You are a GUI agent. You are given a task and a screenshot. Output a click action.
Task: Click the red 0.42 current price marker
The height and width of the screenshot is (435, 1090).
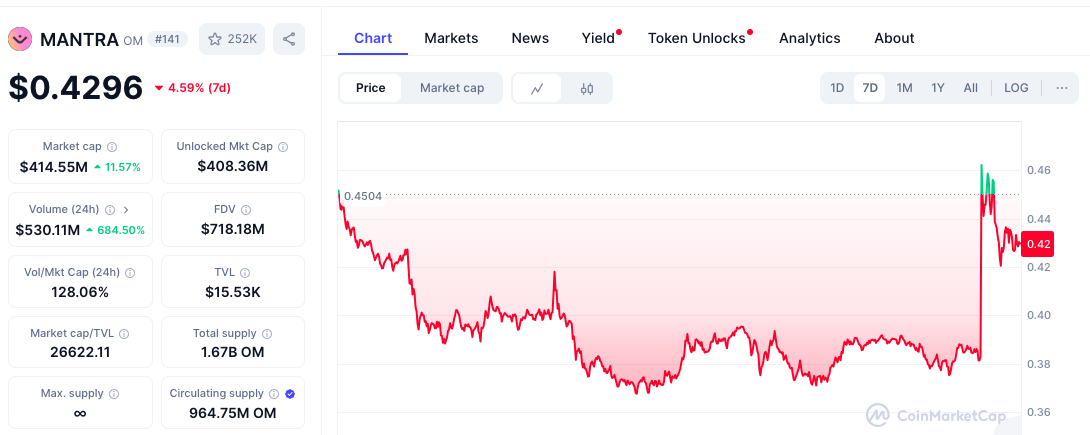pyautogui.click(x=1038, y=244)
